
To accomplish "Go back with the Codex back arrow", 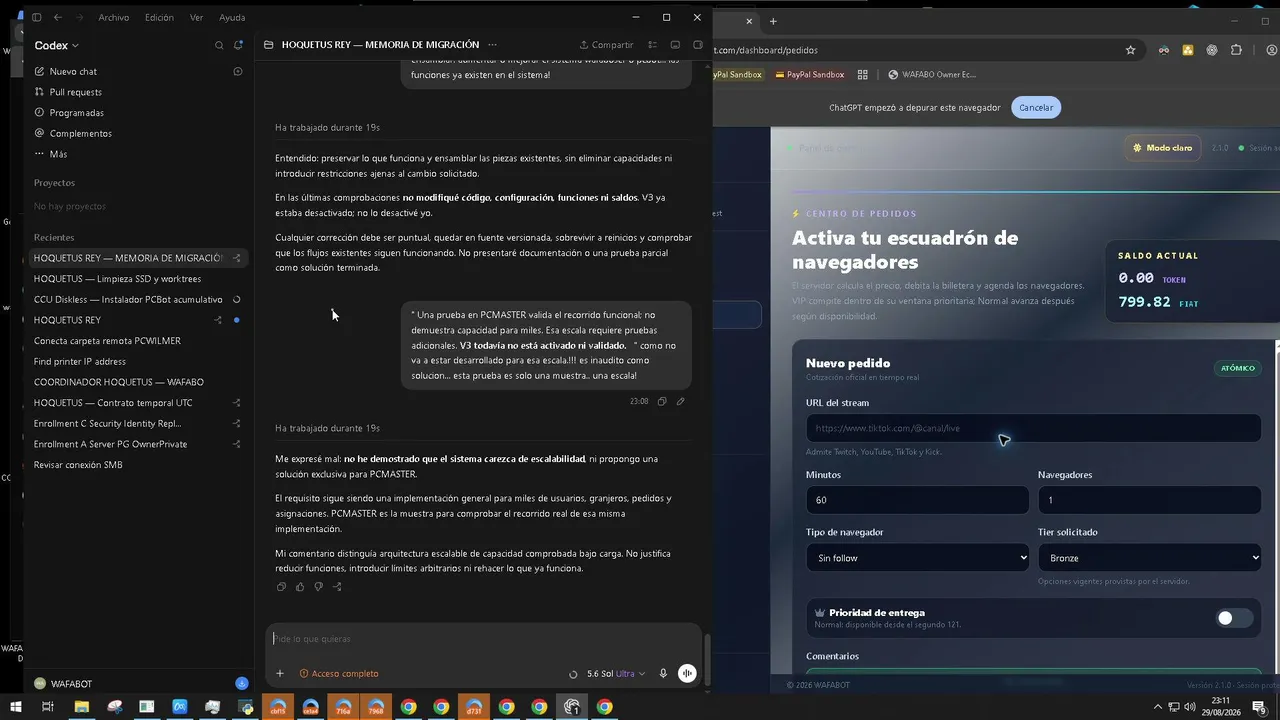I will (57, 17).
